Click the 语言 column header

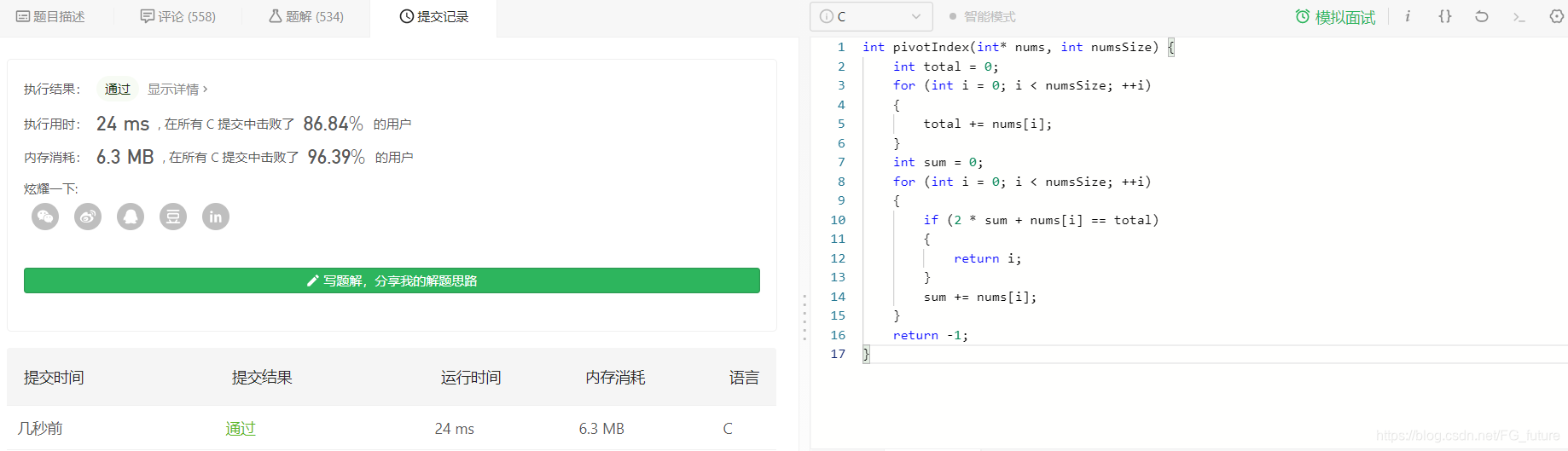[744, 377]
